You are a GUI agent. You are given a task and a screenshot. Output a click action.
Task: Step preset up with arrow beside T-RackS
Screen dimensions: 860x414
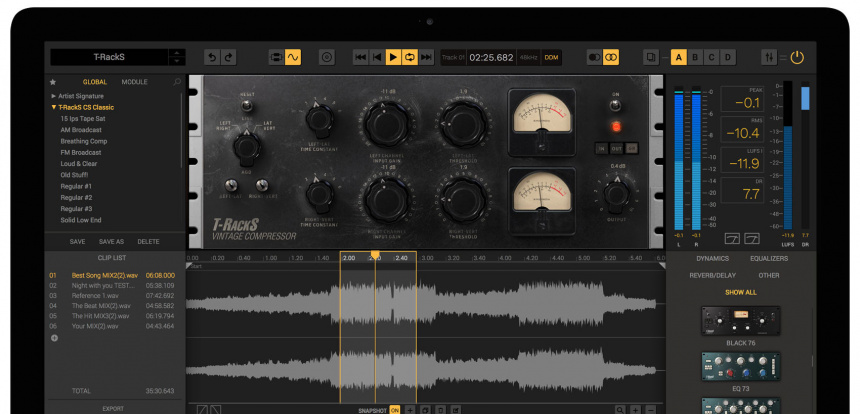coord(177,53)
